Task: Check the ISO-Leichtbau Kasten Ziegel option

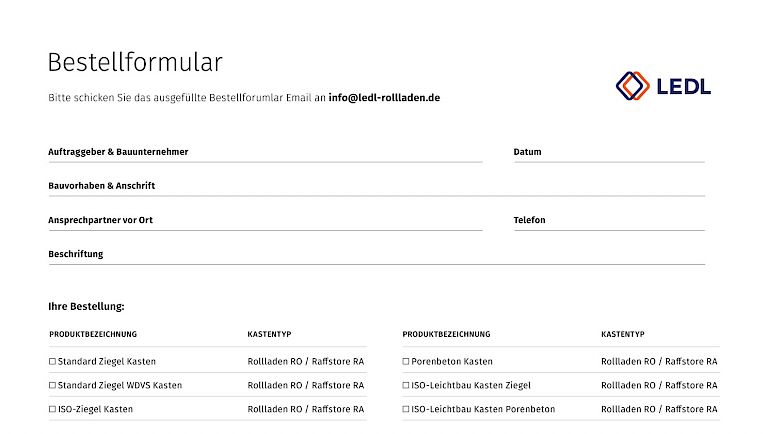Action: 406,385
